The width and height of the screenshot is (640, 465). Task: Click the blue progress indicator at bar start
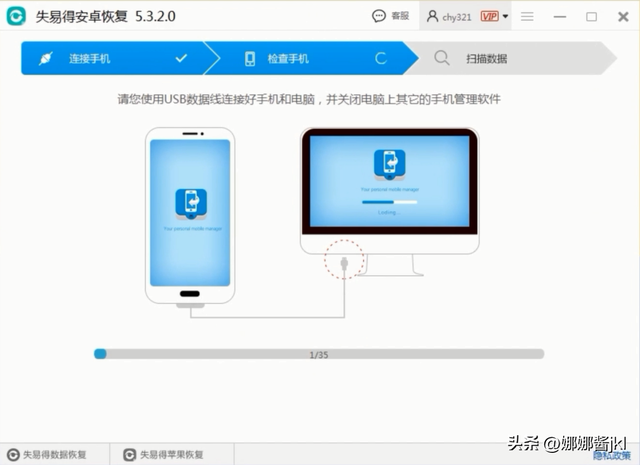pos(100,354)
